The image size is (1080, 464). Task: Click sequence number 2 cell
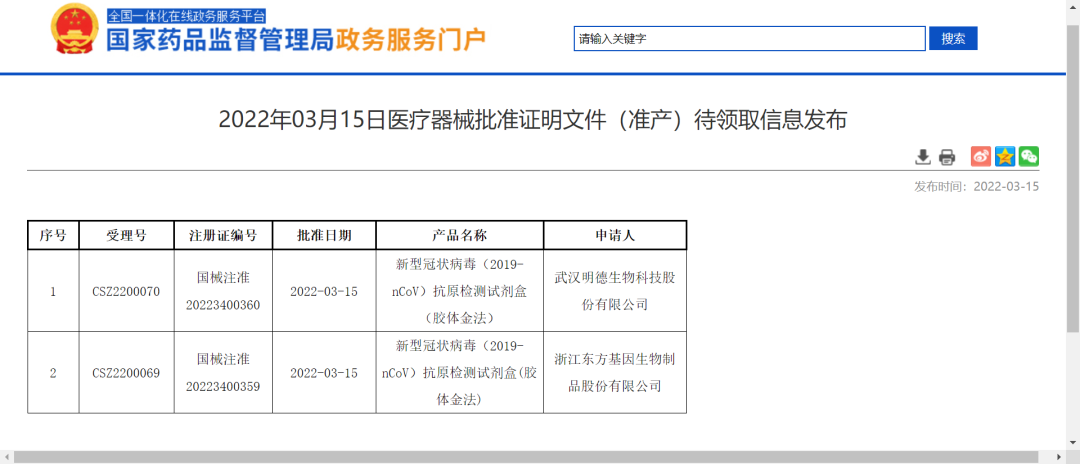point(53,373)
